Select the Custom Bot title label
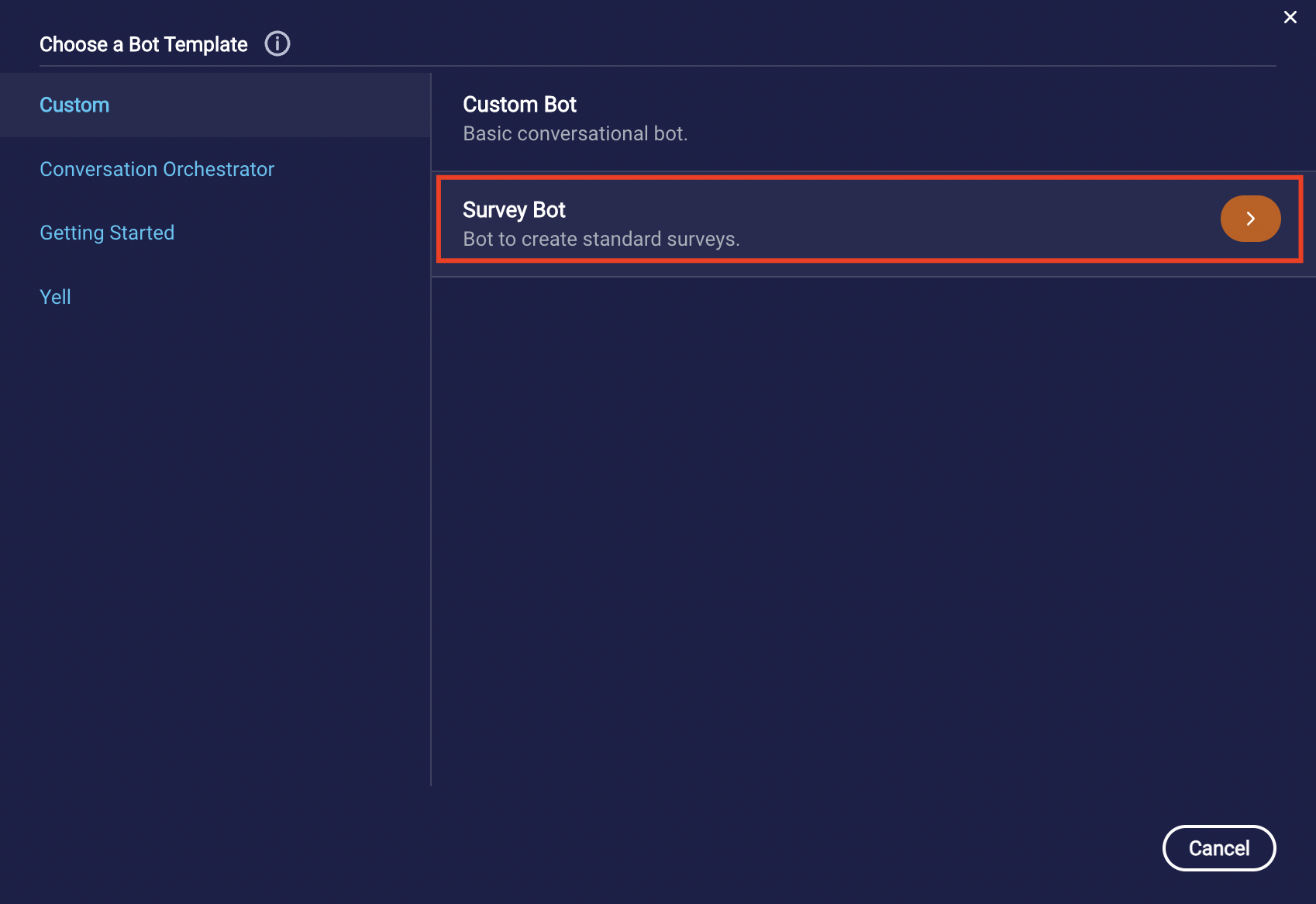This screenshot has height=904, width=1316. [519, 104]
